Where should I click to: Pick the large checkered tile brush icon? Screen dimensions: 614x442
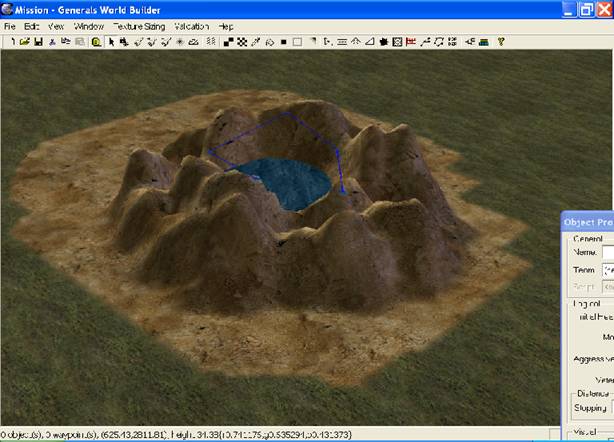pos(228,41)
